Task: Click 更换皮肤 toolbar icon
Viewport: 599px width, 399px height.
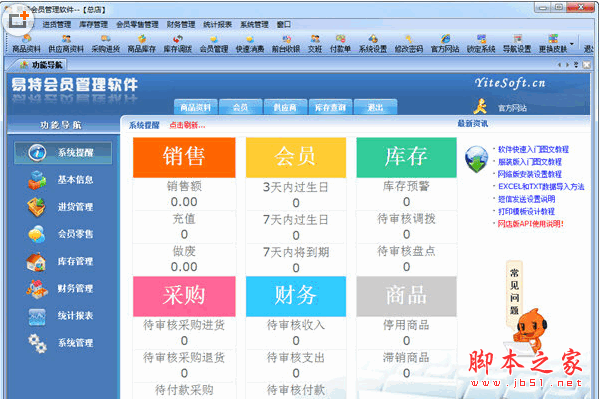Action: (553, 44)
